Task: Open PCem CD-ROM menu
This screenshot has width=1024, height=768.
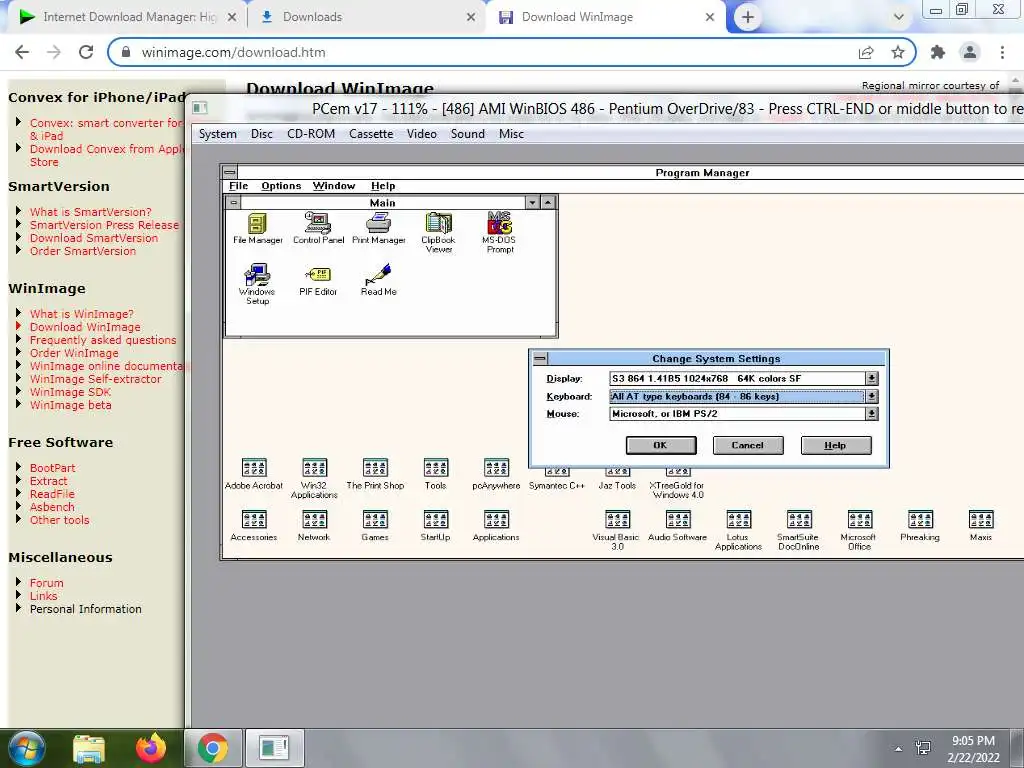Action: click(311, 134)
